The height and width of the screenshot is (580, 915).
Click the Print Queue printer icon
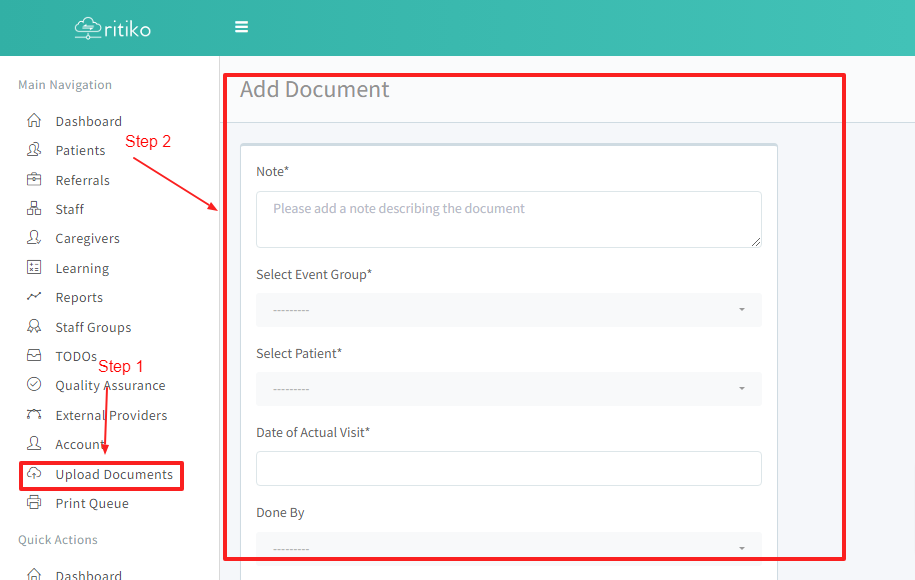tap(34, 503)
